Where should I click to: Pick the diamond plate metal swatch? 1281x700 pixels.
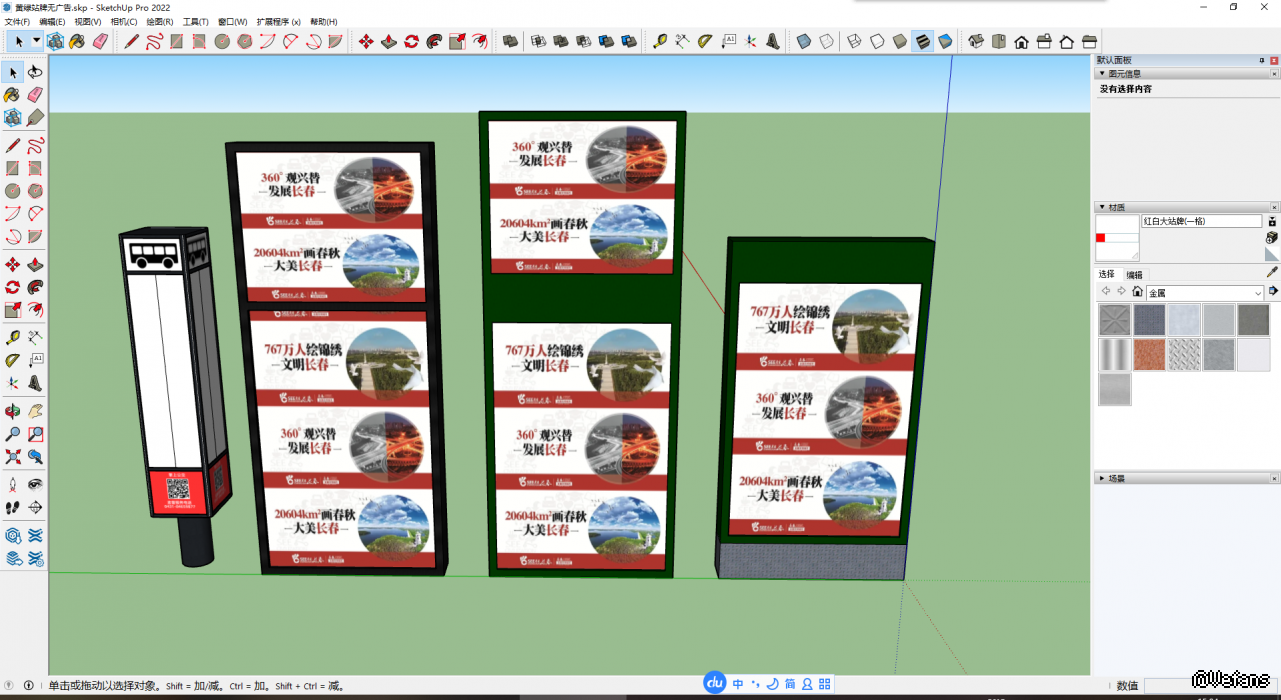pyautogui.click(x=1184, y=354)
